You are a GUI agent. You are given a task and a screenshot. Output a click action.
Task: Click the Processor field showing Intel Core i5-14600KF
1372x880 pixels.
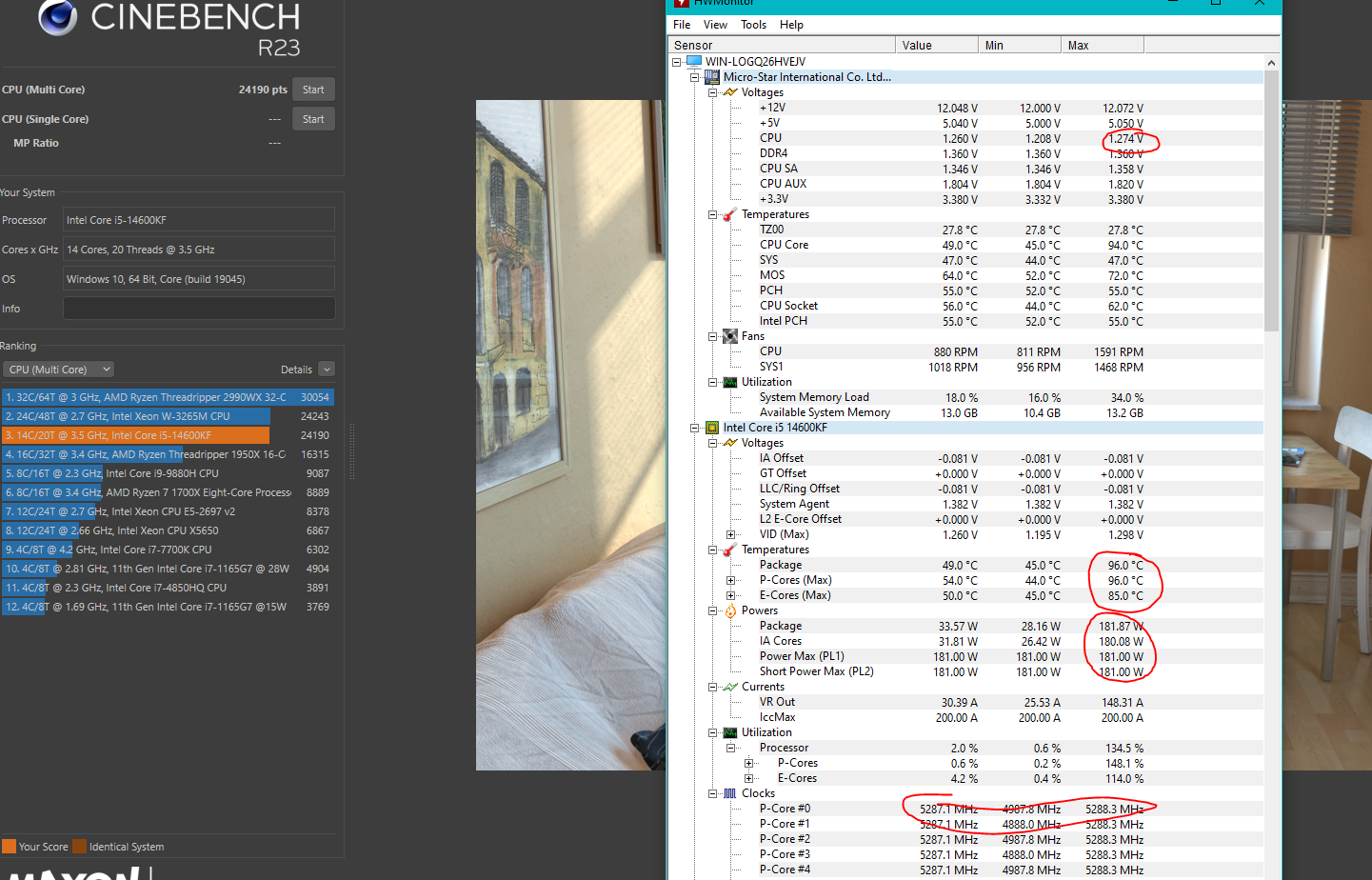(199, 220)
